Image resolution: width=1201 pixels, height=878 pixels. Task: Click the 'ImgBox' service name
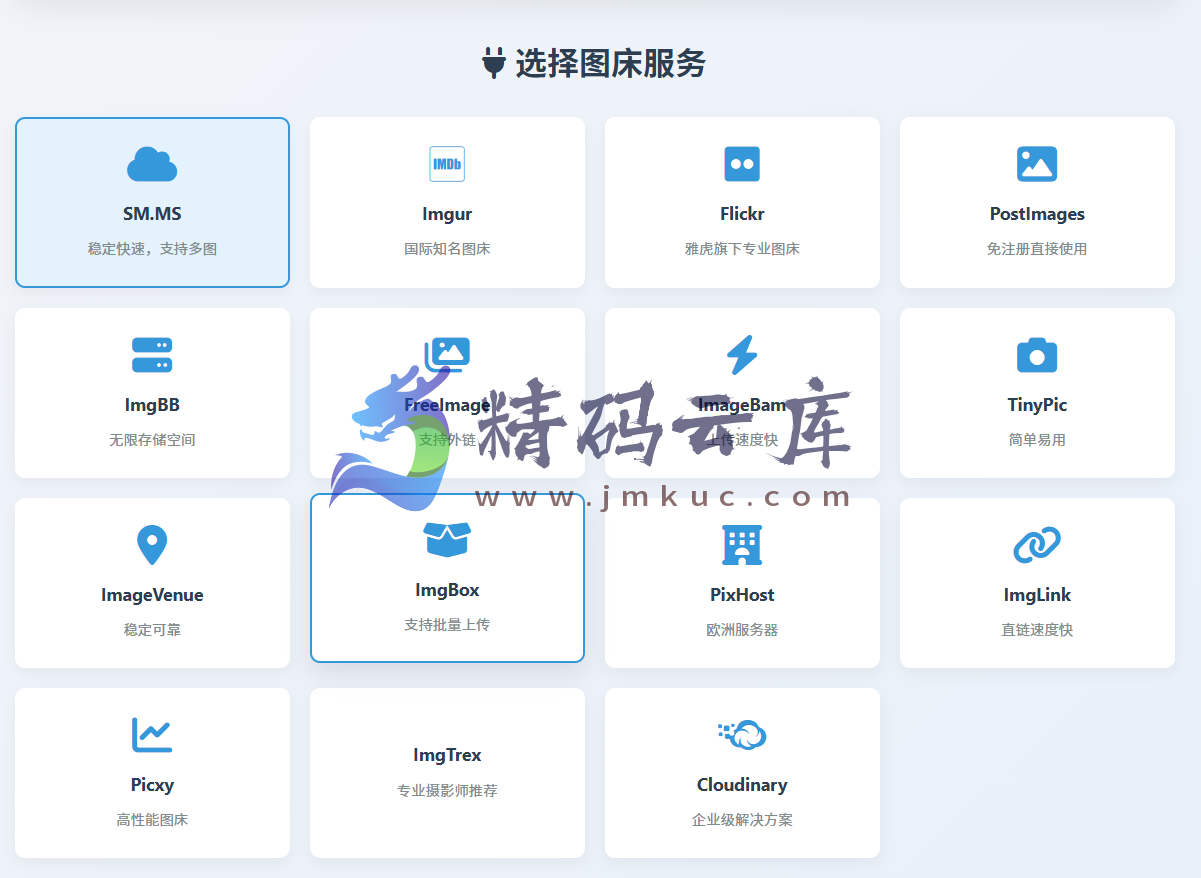pyautogui.click(x=447, y=590)
